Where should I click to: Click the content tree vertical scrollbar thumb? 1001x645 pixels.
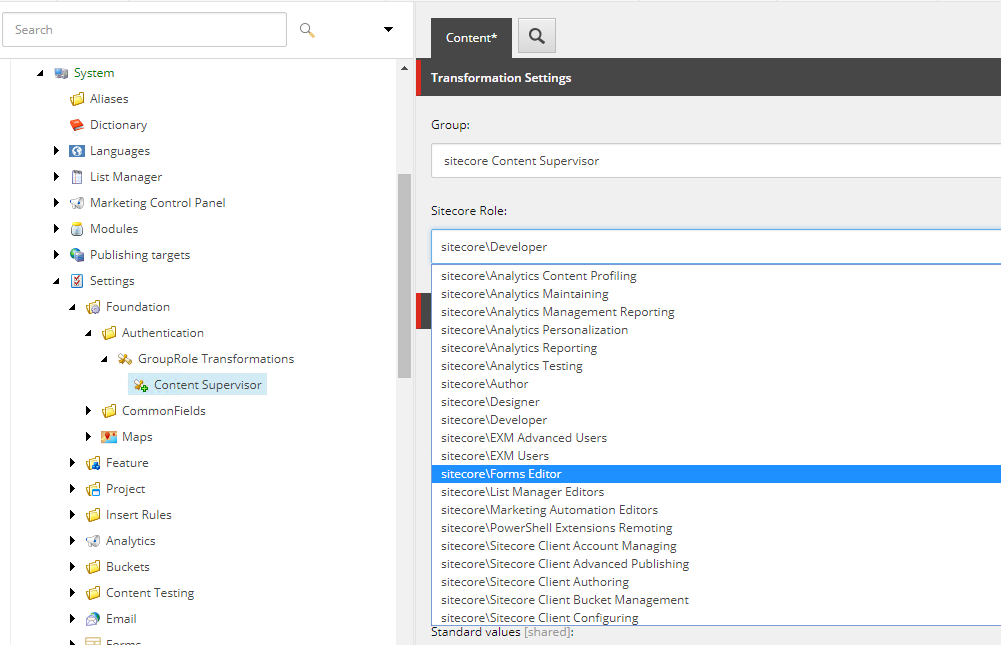pyautogui.click(x=404, y=276)
